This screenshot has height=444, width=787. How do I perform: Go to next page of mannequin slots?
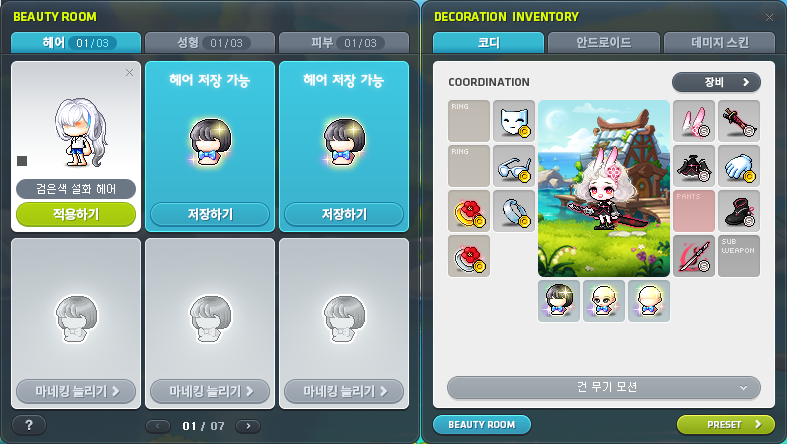[x=248, y=426]
